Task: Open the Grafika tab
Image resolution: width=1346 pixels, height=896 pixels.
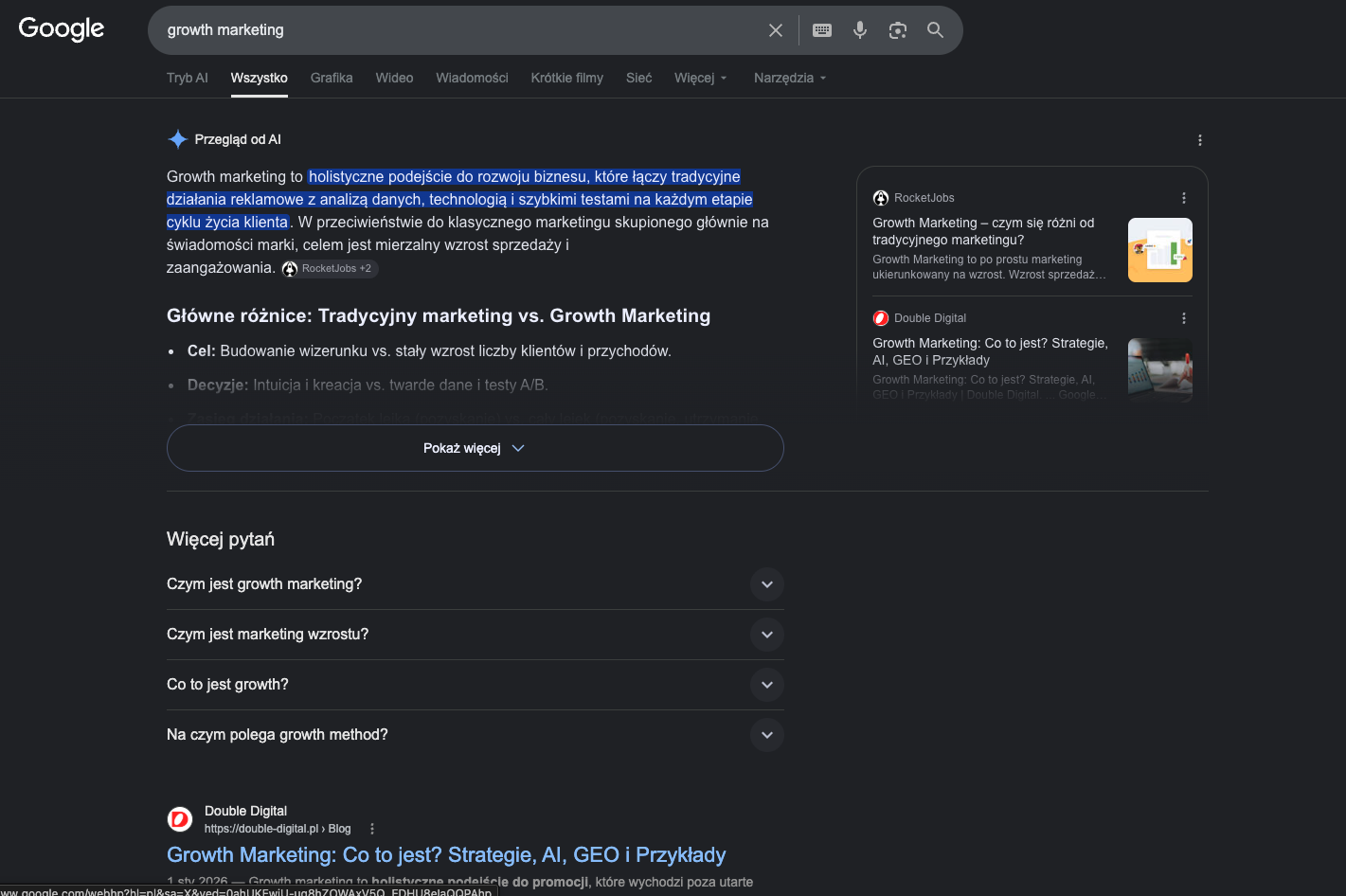Action: pyautogui.click(x=332, y=78)
